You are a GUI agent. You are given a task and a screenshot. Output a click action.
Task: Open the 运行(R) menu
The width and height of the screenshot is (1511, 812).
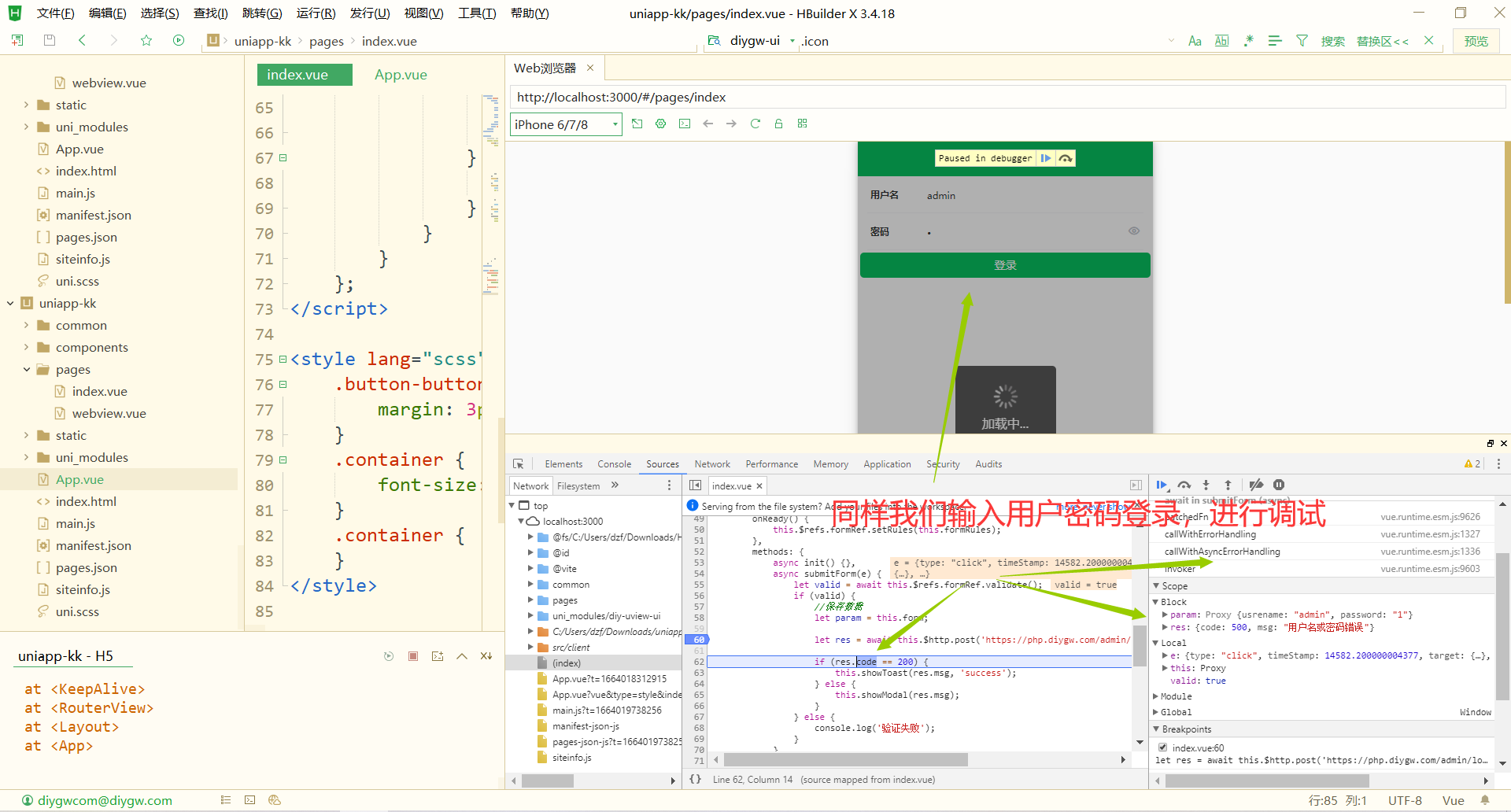(x=316, y=13)
